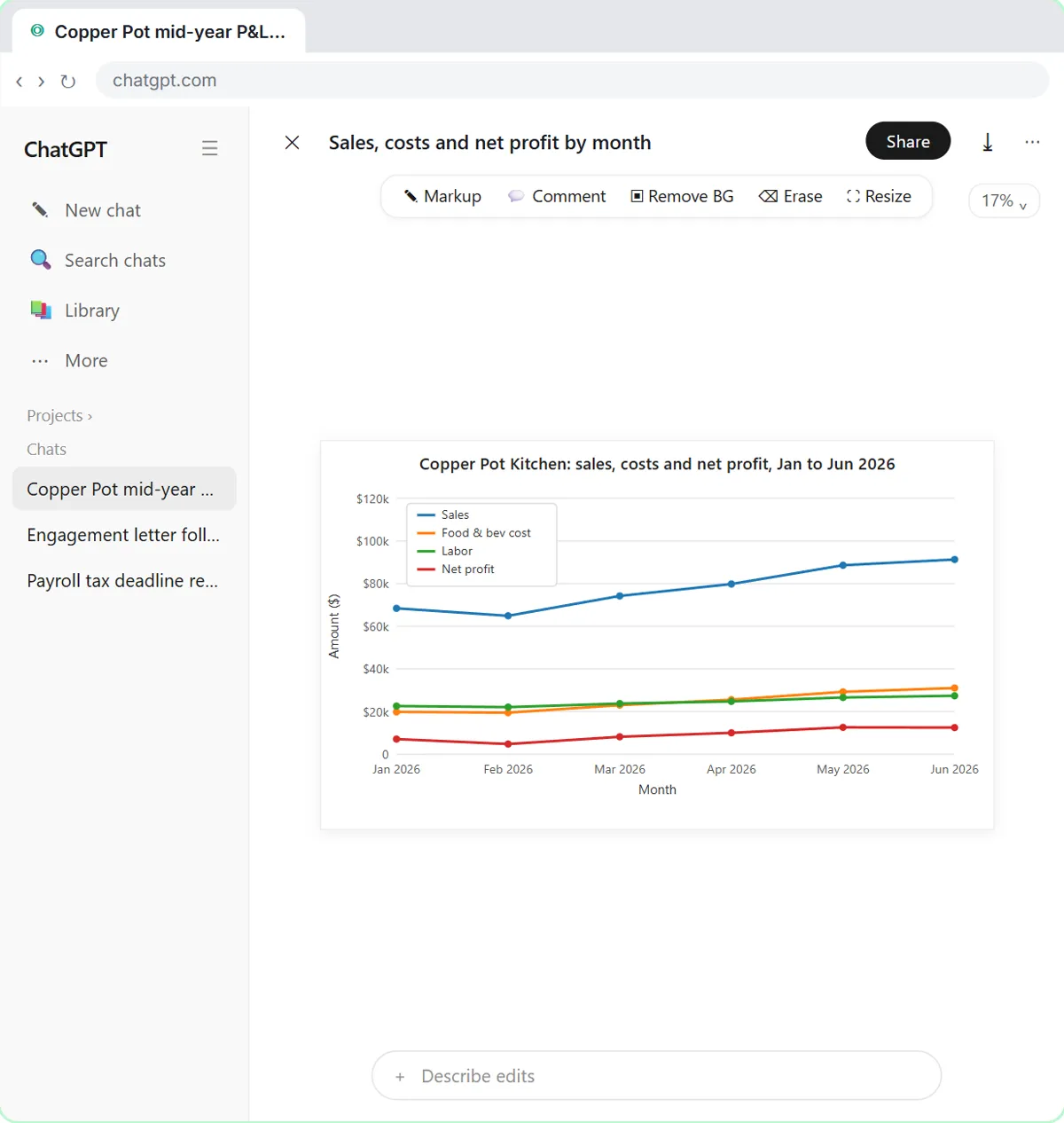Image resolution: width=1064 pixels, height=1123 pixels.
Task: Click the $120k axis label
Action: (372, 499)
